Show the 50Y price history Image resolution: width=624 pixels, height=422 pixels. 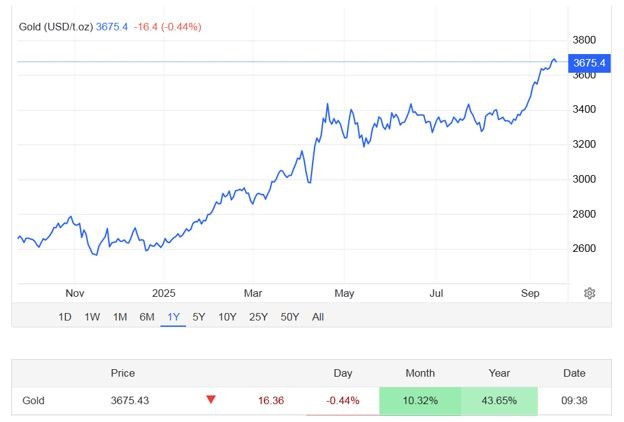[x=290, y=317]
